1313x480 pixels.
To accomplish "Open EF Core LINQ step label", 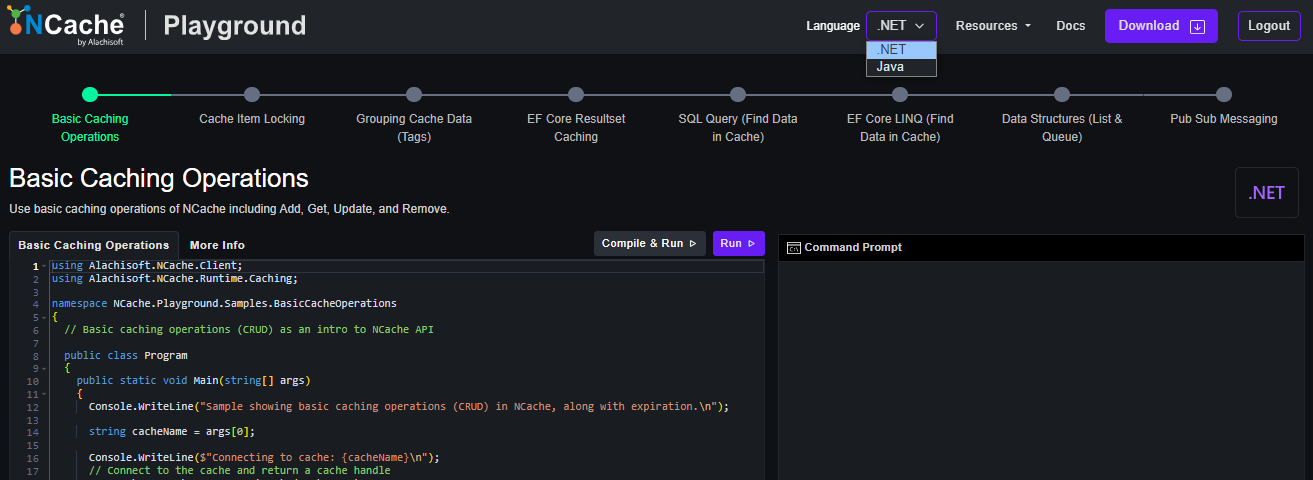I will pos(900,128).
